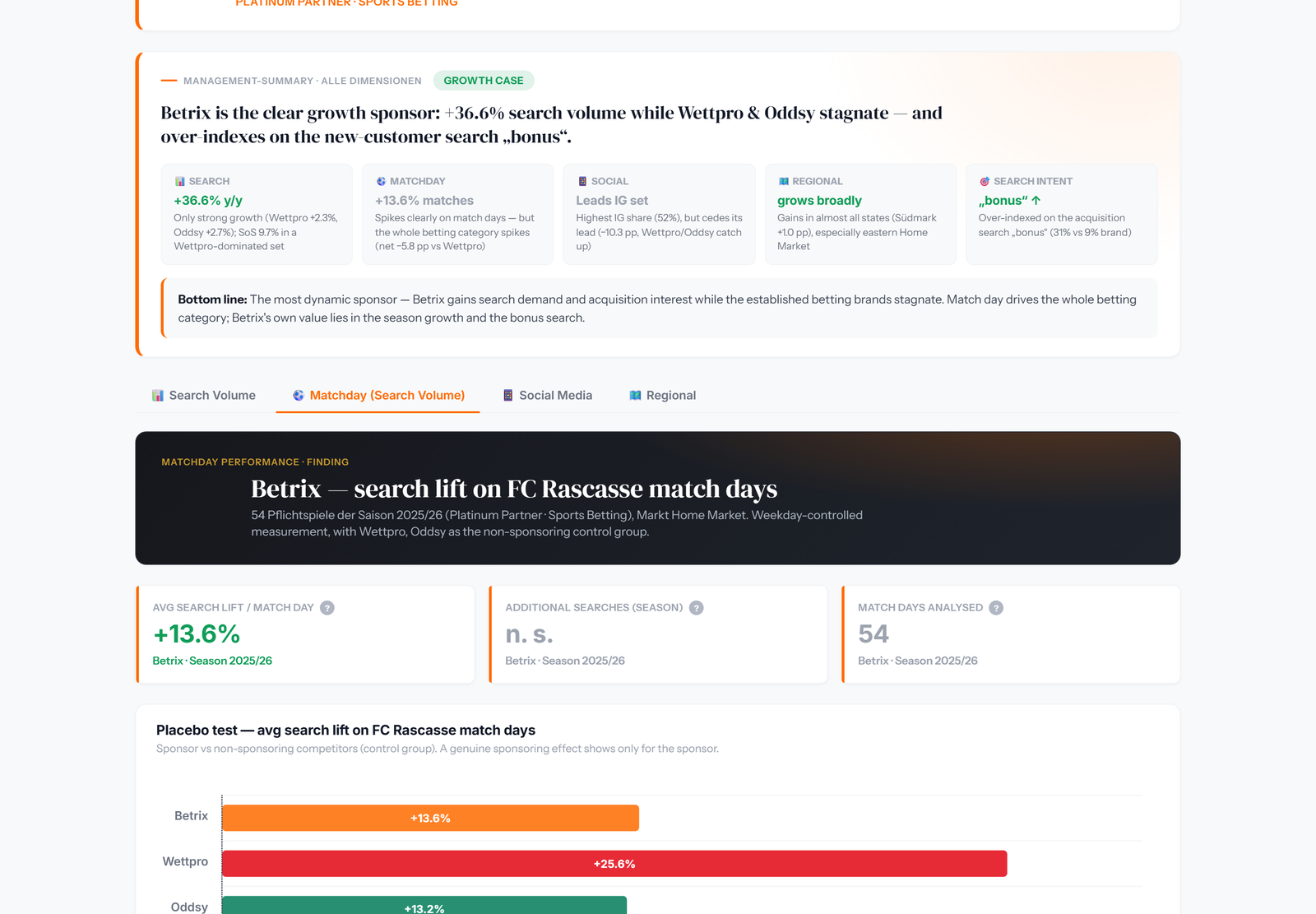Click the GROWTH CASE badge
The image size is (1316, 914).
pos(484,81)
